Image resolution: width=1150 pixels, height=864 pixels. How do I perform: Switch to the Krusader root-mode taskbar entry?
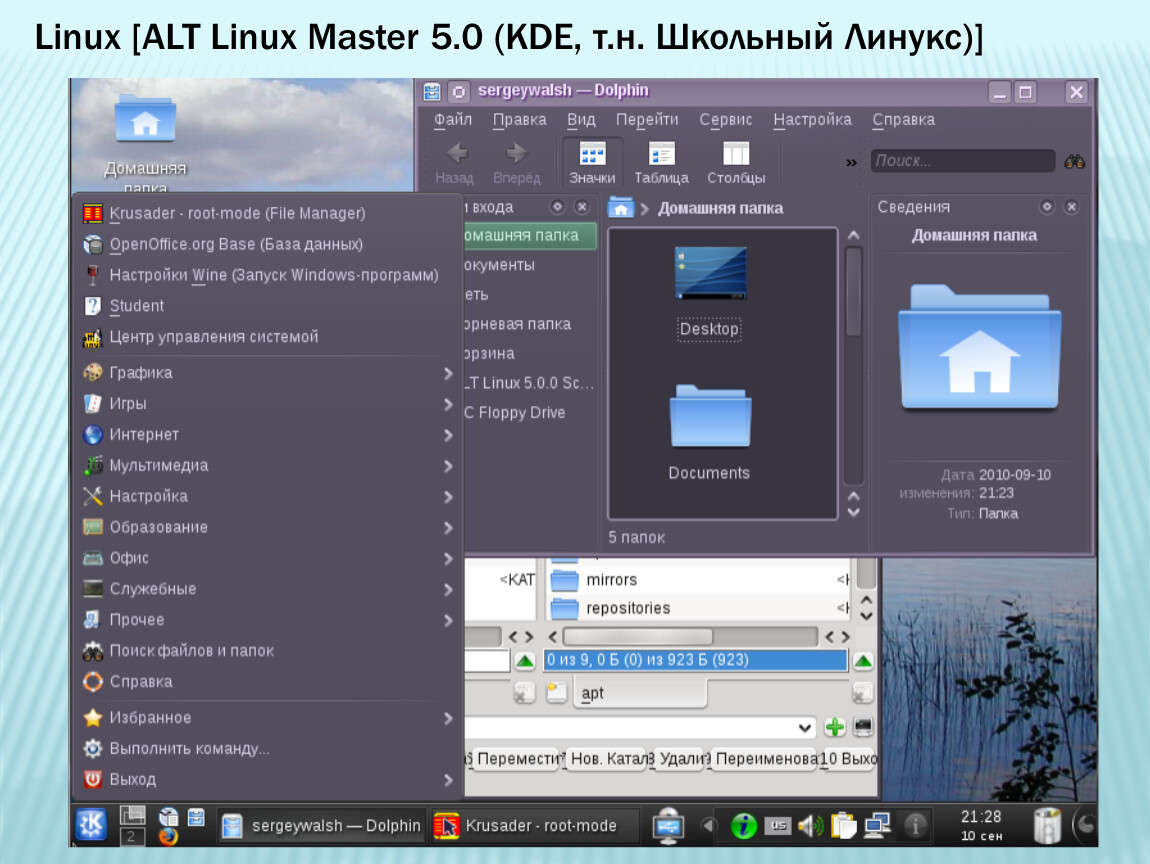(535, 826)
